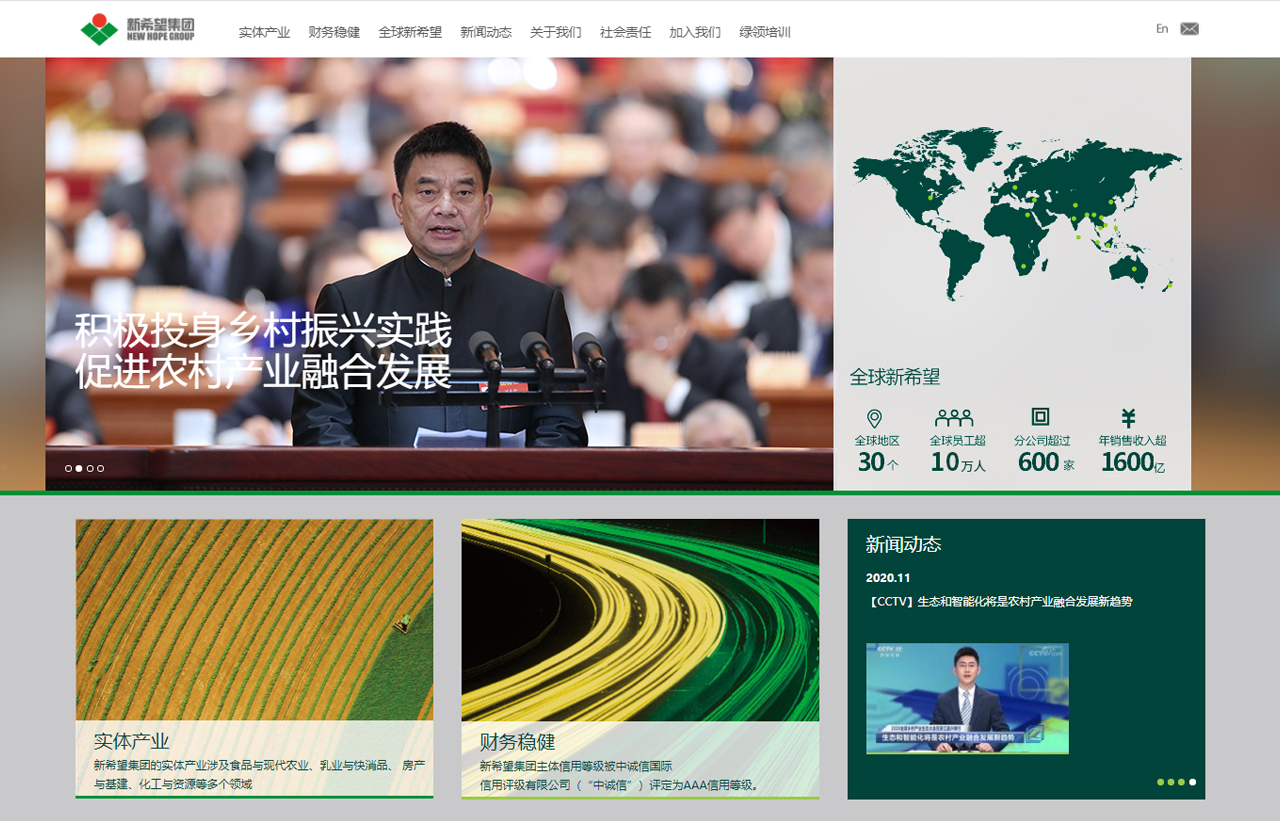Open the CCTV 生态和智能化 news headline
Image resolution: width=1280 pixels, height=821 pixels.
999,601
